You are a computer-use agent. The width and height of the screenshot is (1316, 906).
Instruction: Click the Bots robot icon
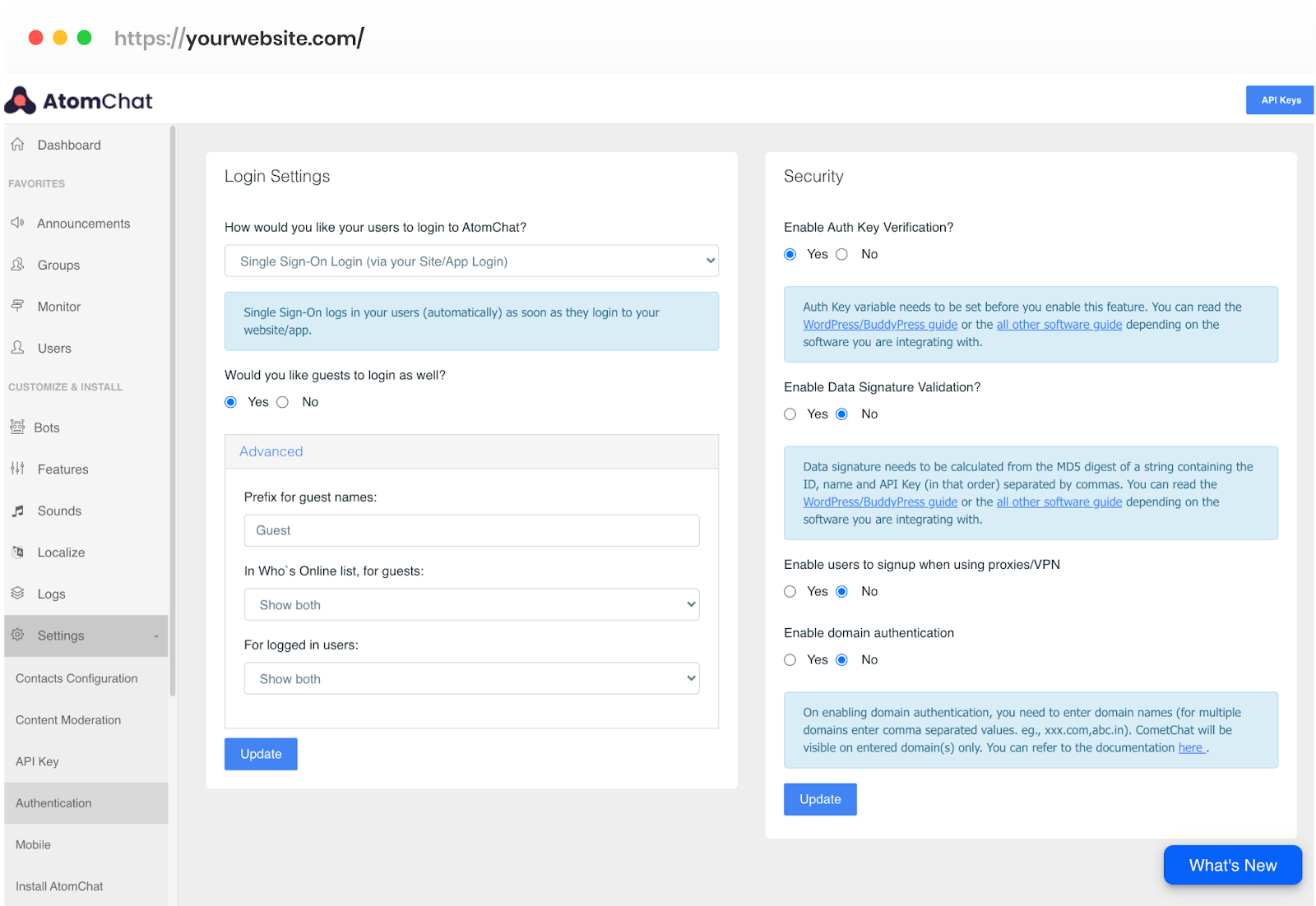(x=17, y=427)
